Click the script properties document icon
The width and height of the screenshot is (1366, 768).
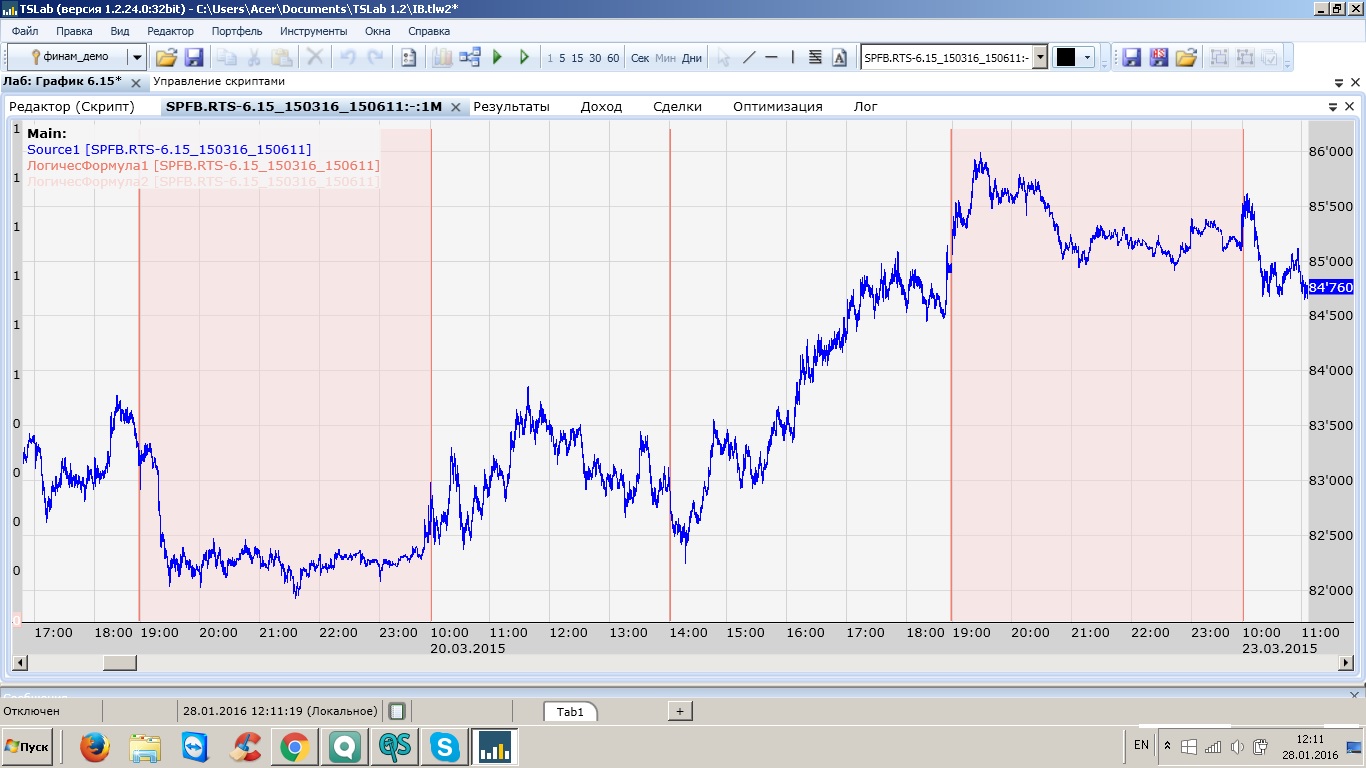[x=408, y=57]
